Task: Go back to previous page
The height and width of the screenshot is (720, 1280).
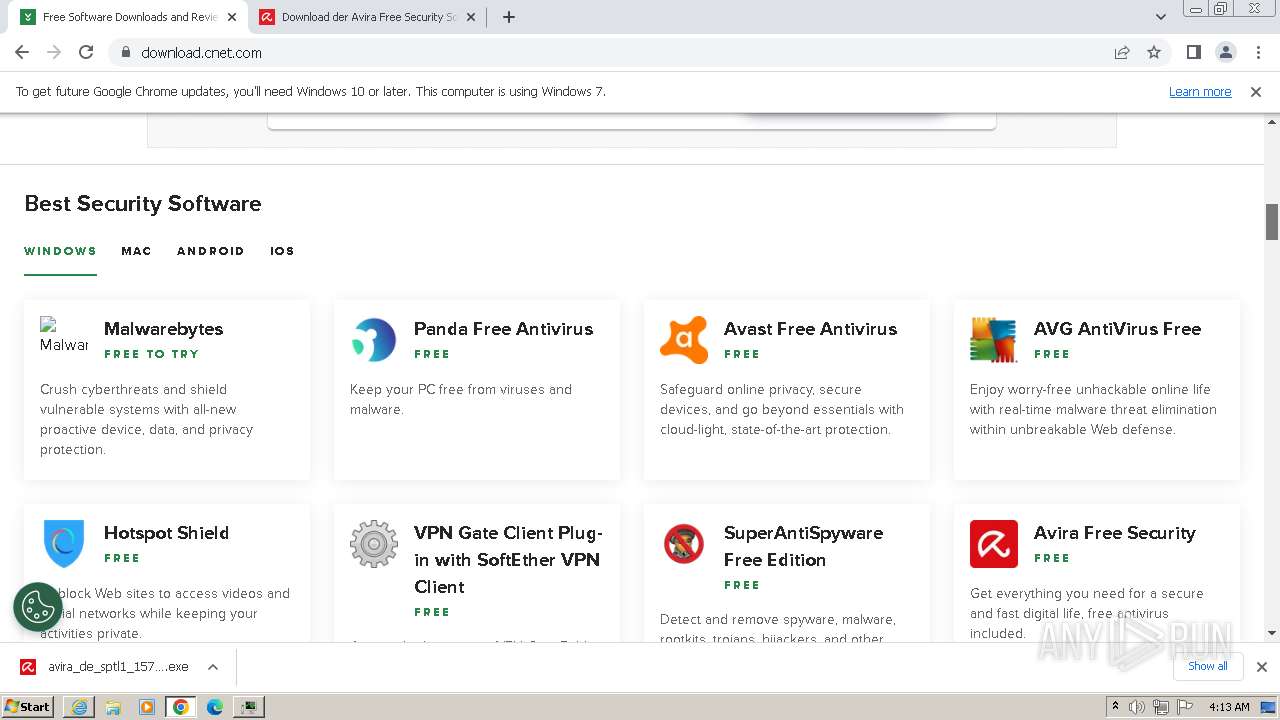Action: coord(22,52)
